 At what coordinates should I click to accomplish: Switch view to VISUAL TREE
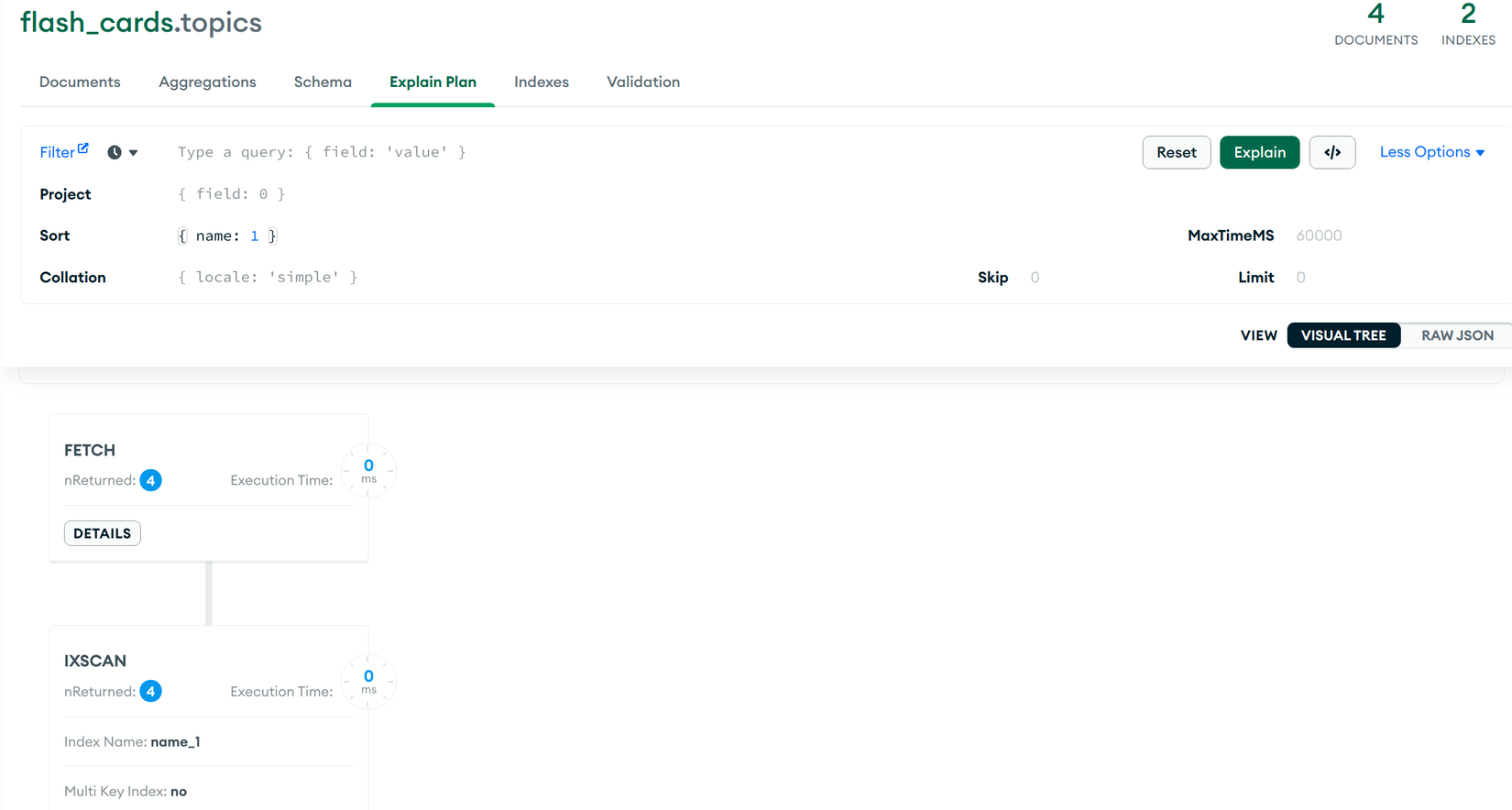[1343, 335]
